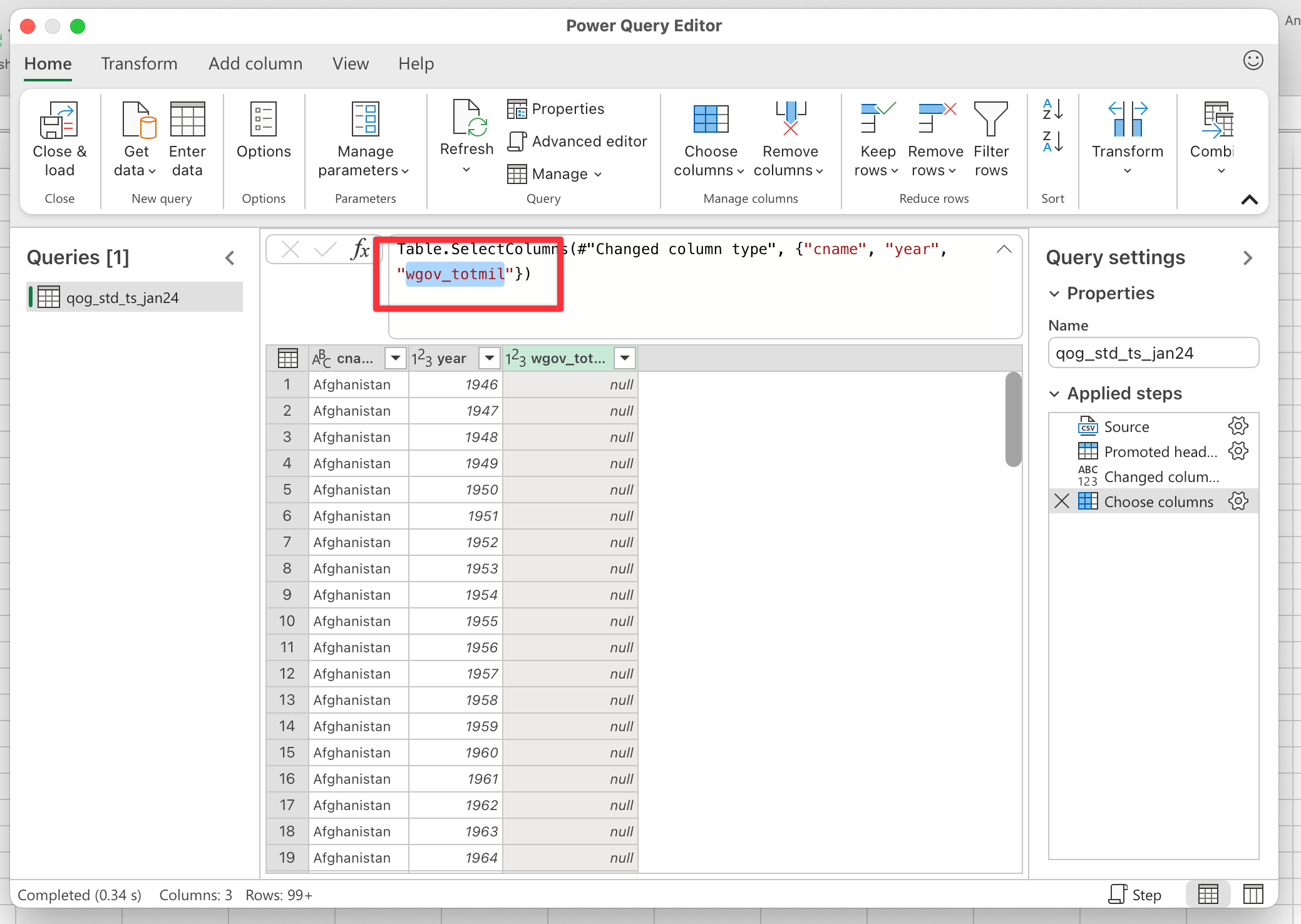Collapse the Applied steps section
1301x924 pixels.
pos(1054,394)
